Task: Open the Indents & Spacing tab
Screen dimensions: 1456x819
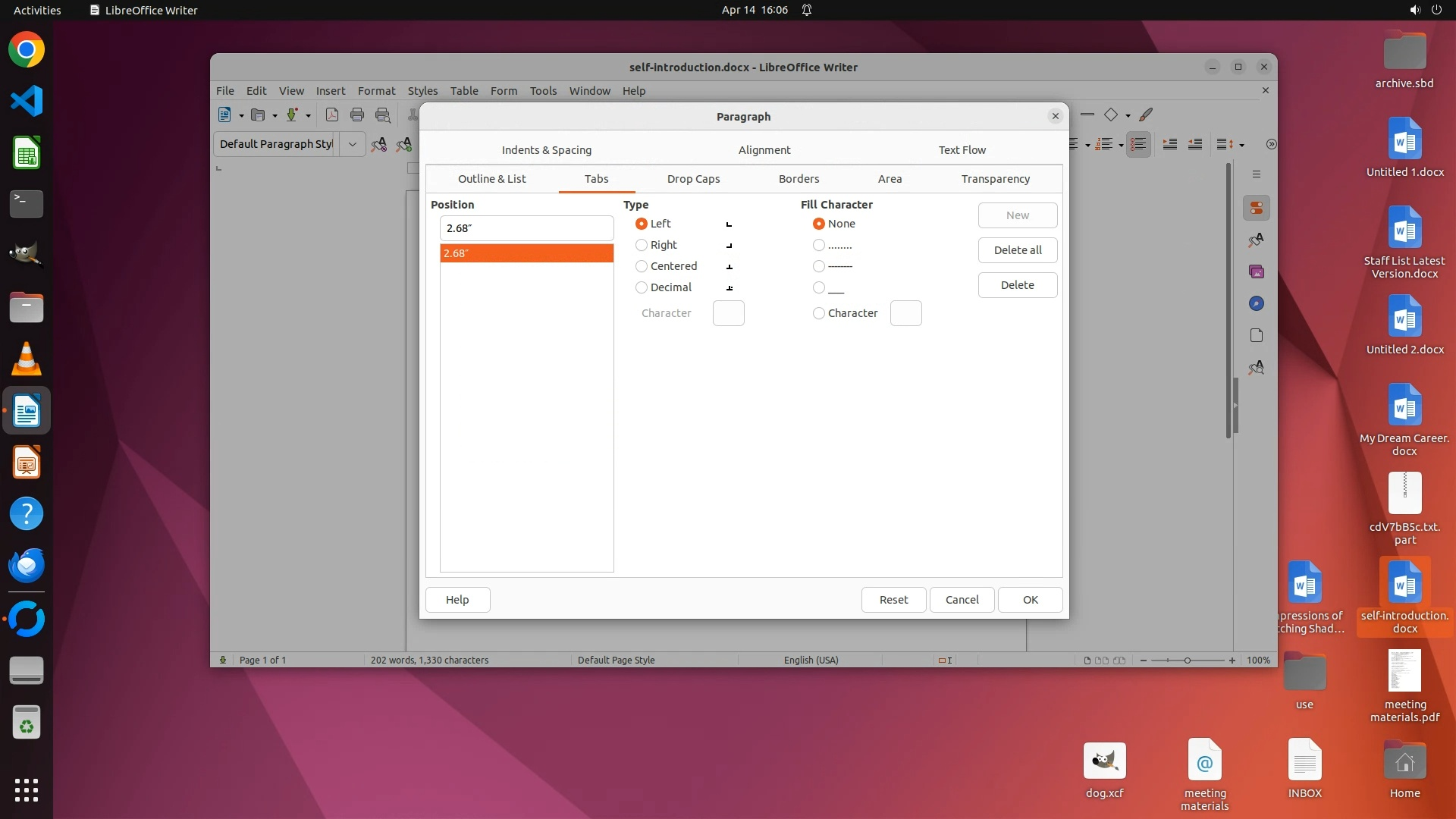Action: (x=546, y=150)
